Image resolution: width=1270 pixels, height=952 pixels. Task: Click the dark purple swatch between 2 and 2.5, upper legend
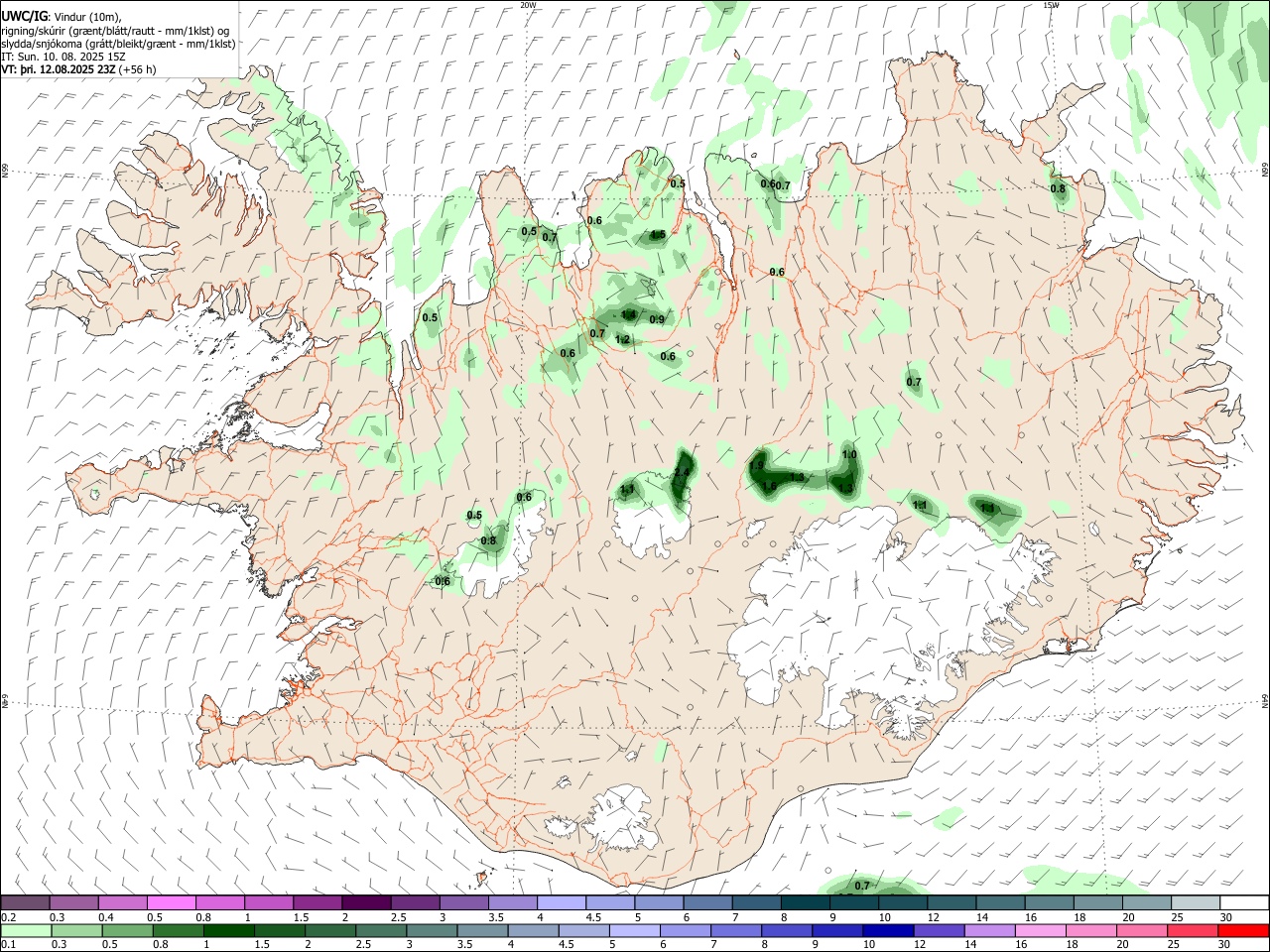[x=366, y=903]
